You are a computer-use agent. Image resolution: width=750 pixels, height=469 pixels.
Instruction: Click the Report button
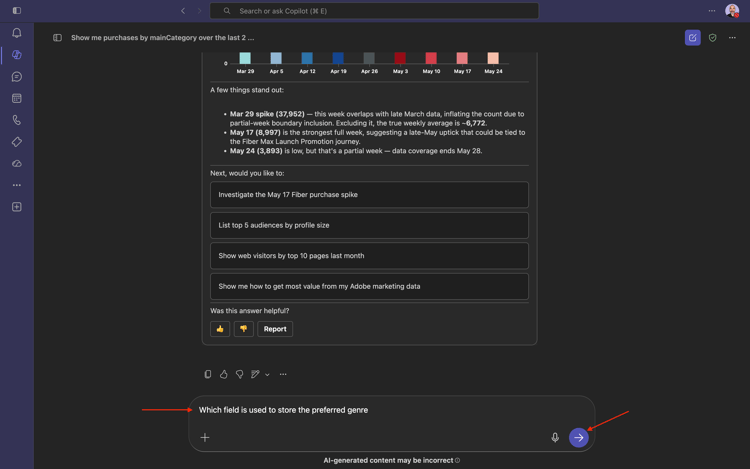(x=275, y=329)
